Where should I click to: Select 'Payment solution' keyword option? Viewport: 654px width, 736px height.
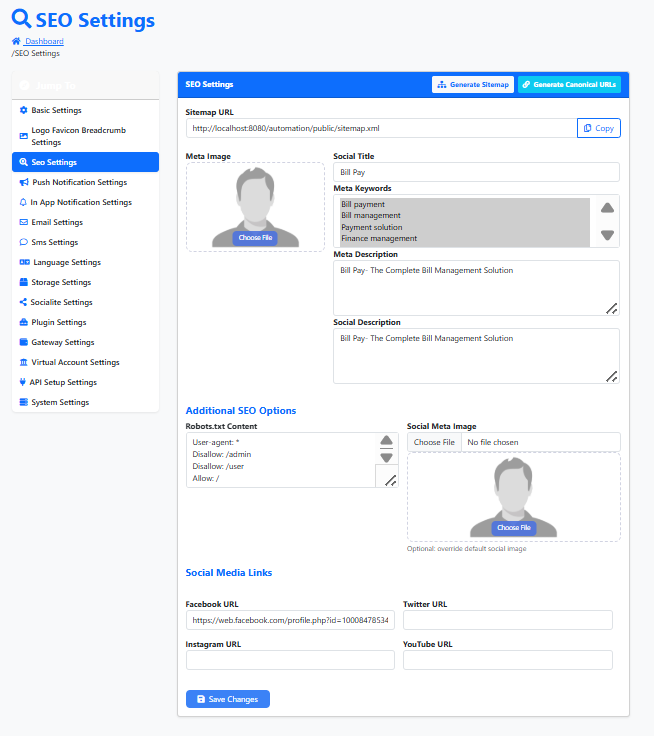click(465, 227)
